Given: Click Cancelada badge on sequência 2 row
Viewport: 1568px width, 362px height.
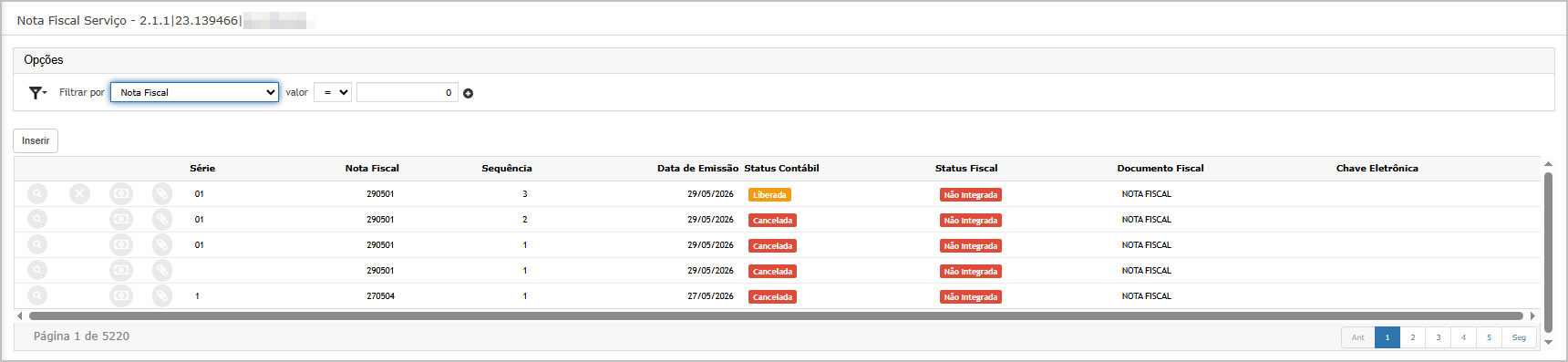Looking at the screenshot, I should pyautogui.click(x=772, y=221).
